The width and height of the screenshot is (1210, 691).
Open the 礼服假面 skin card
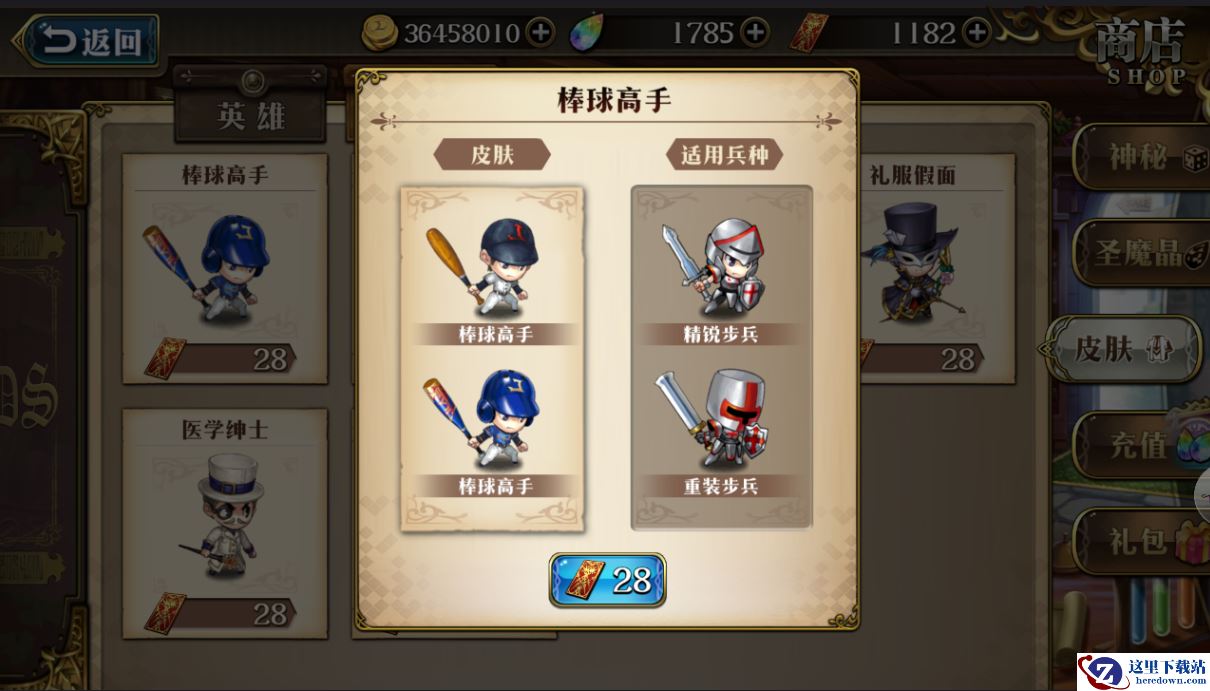click(x=935, y=268)
